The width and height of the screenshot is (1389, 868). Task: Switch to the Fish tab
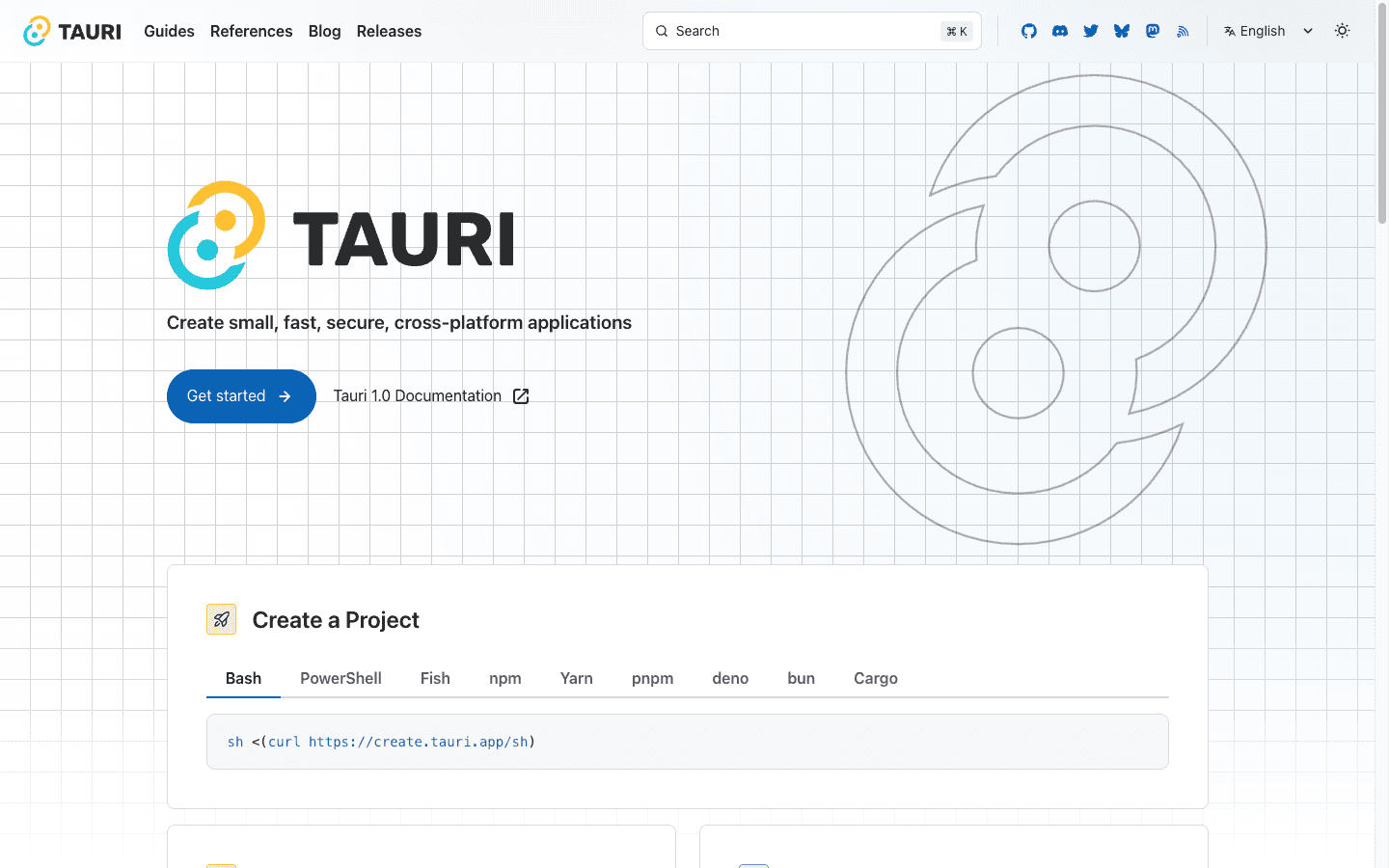(435, 678)
